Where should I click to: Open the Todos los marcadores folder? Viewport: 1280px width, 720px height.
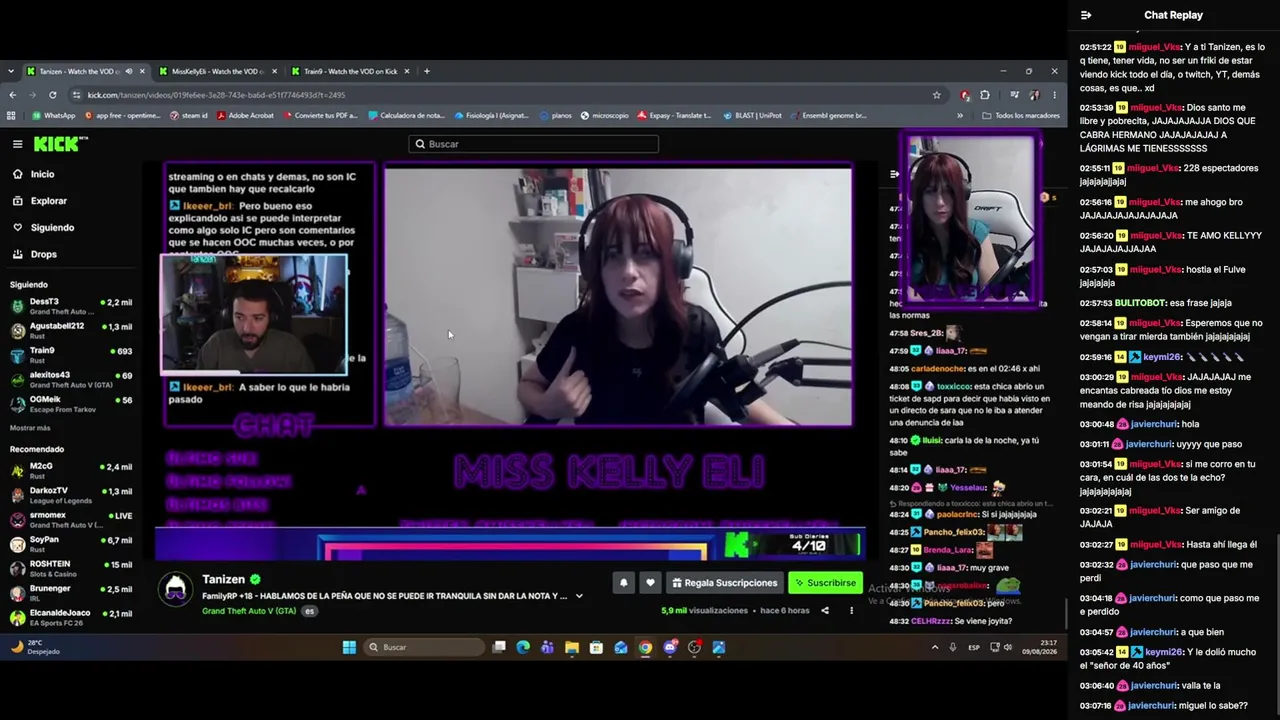1020,115
